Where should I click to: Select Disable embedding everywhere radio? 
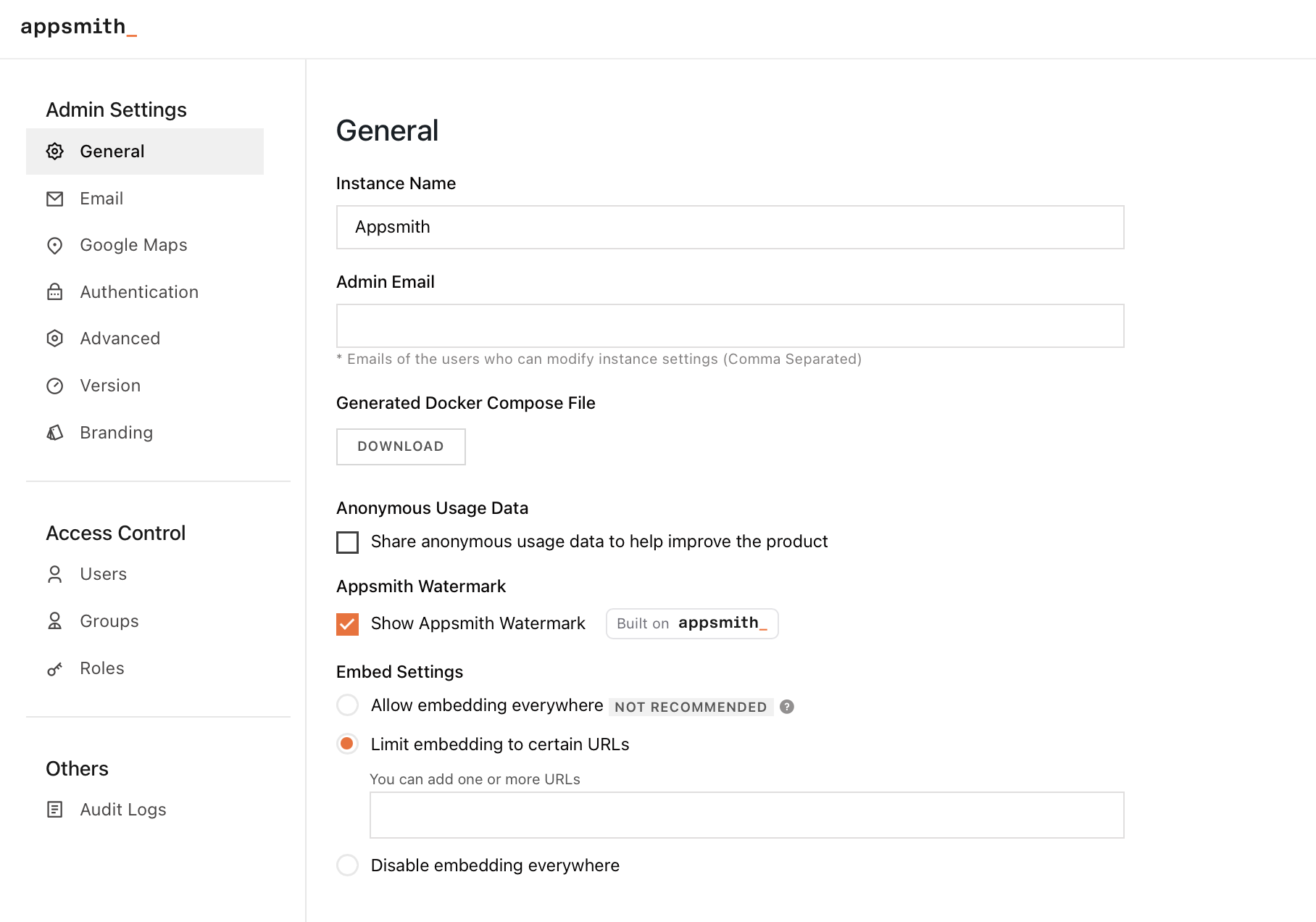click(348, 865)
